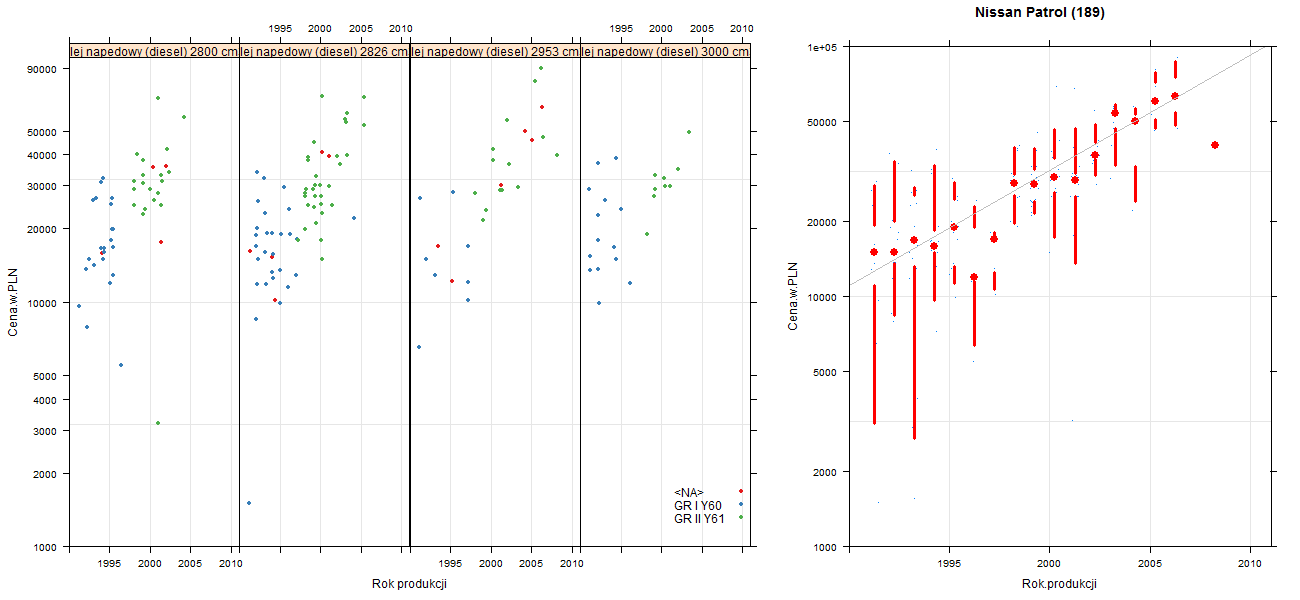Select the strip header ending in 2953 cm

click(495, 52)
